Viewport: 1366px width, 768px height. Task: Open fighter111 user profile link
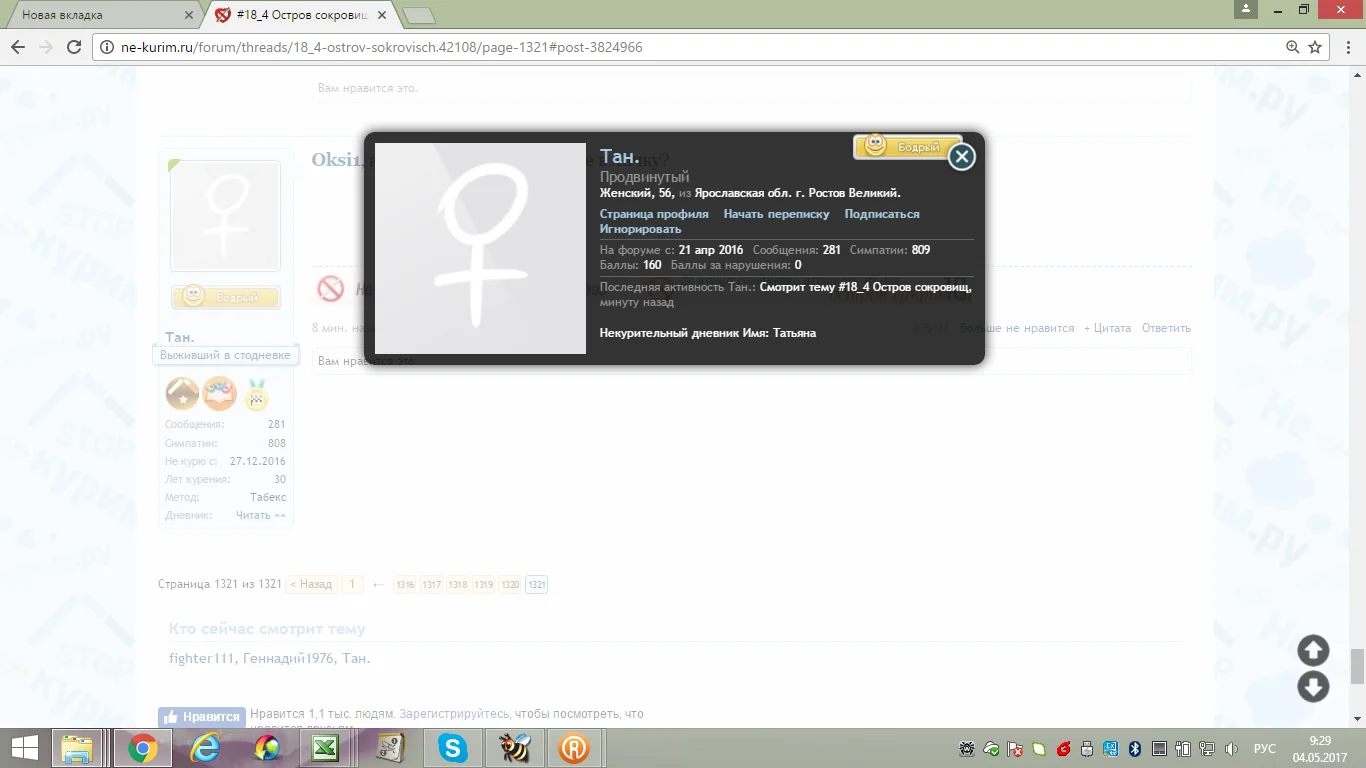[202, 658]
